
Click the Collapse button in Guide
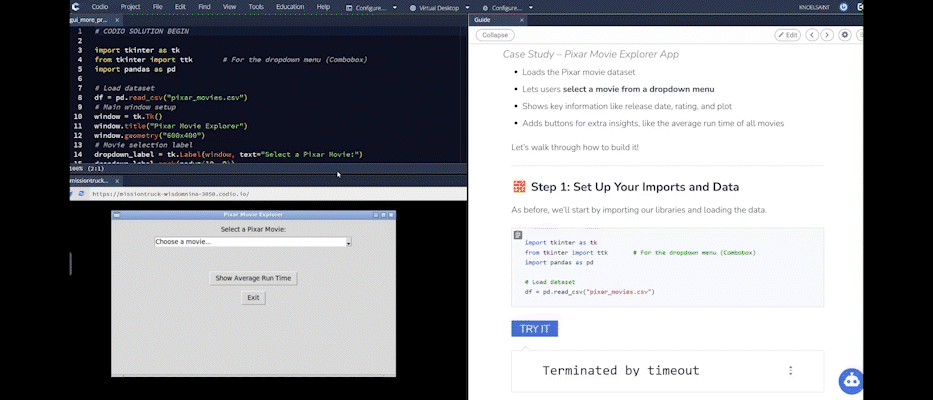click(495, 35)
